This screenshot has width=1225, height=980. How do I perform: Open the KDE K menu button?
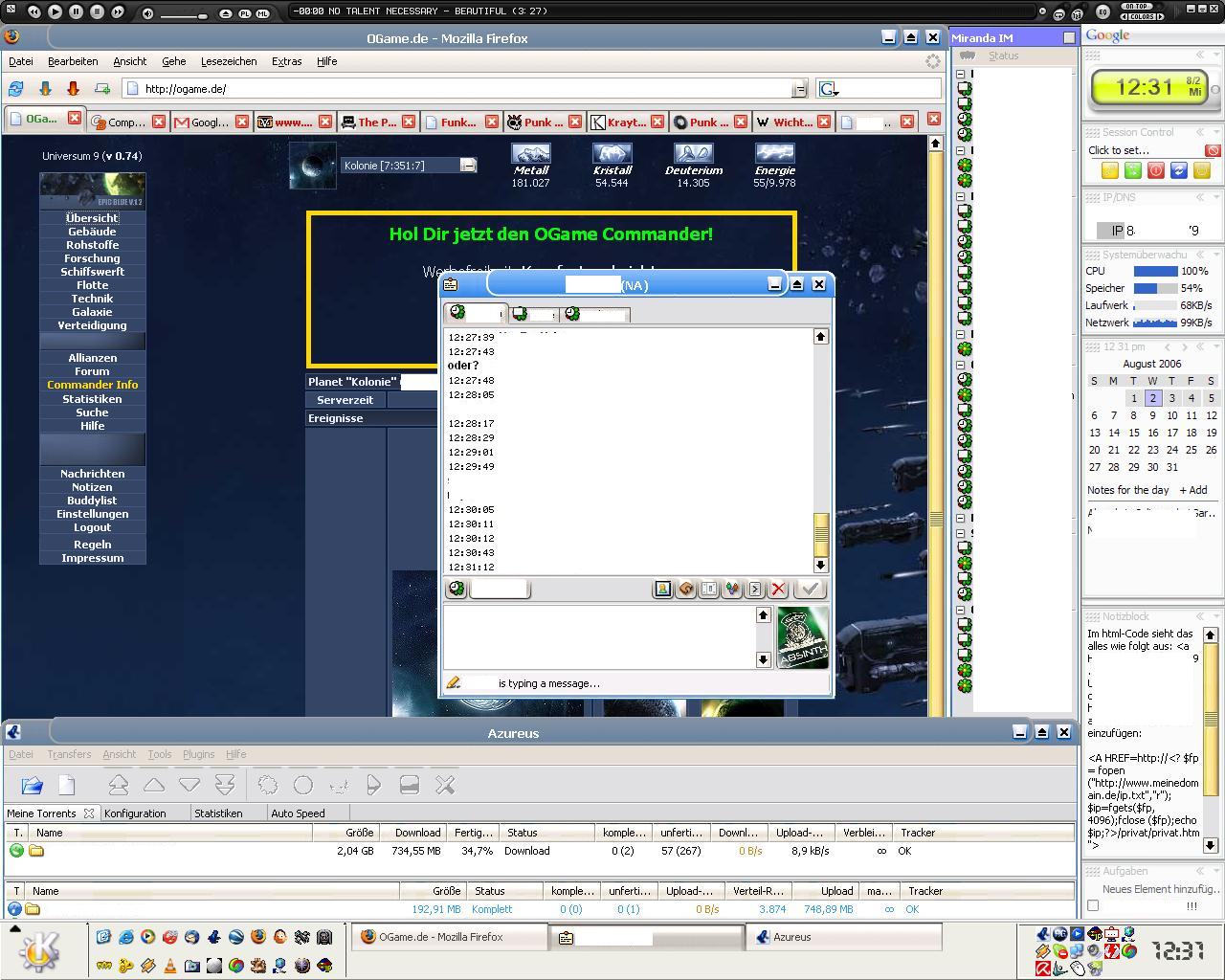pyautogui.click(x=38, y=951)
